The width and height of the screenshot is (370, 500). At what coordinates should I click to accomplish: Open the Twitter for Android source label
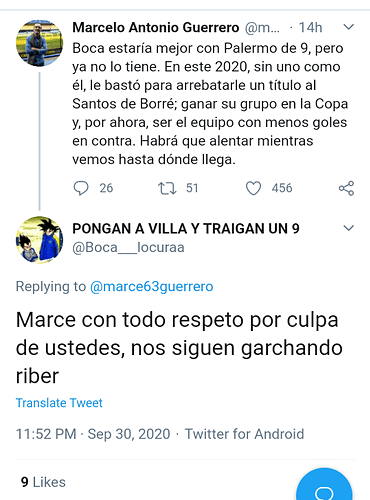click(244, 434)
